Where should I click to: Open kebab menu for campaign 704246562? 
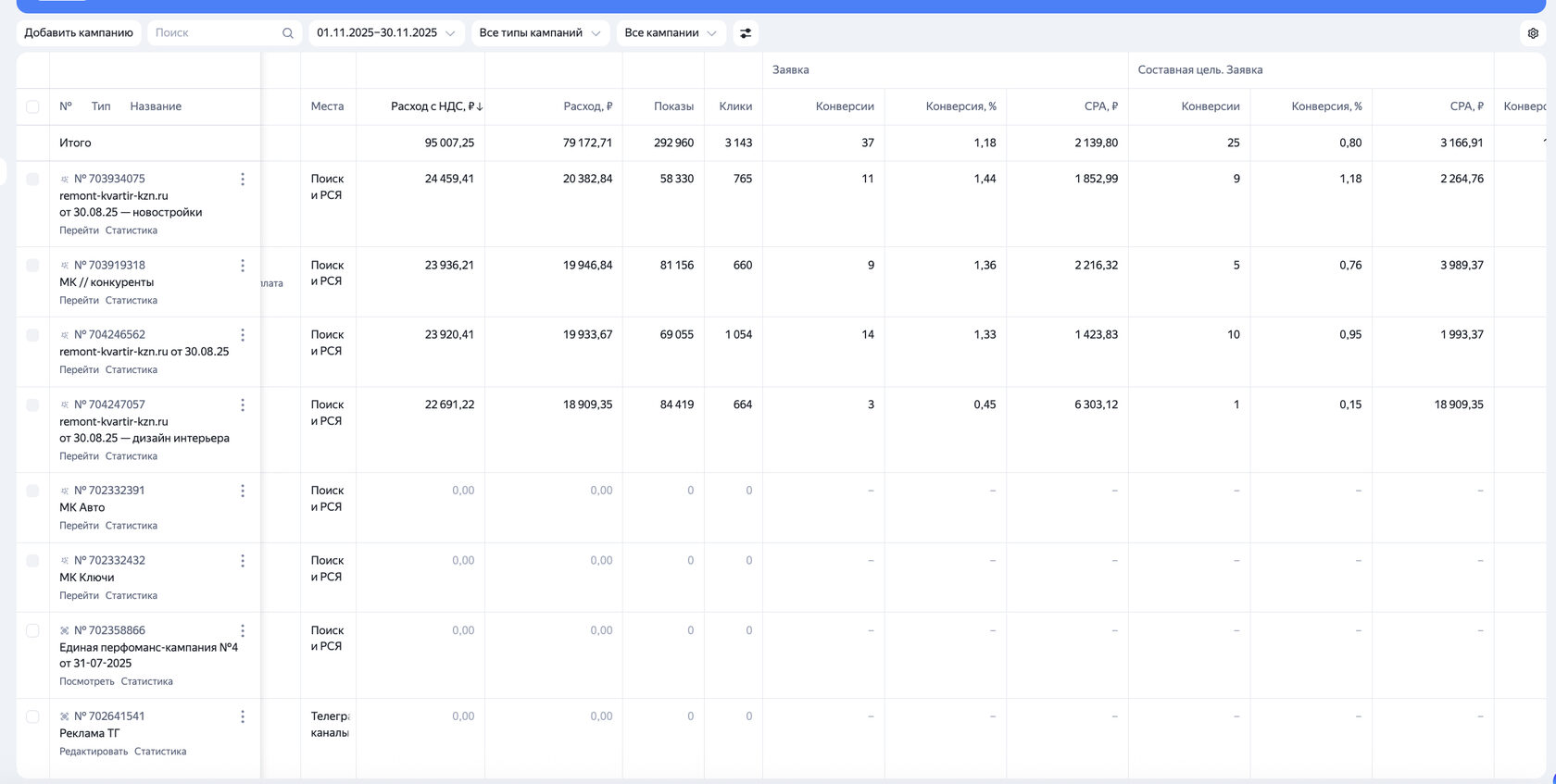[243, 335]
